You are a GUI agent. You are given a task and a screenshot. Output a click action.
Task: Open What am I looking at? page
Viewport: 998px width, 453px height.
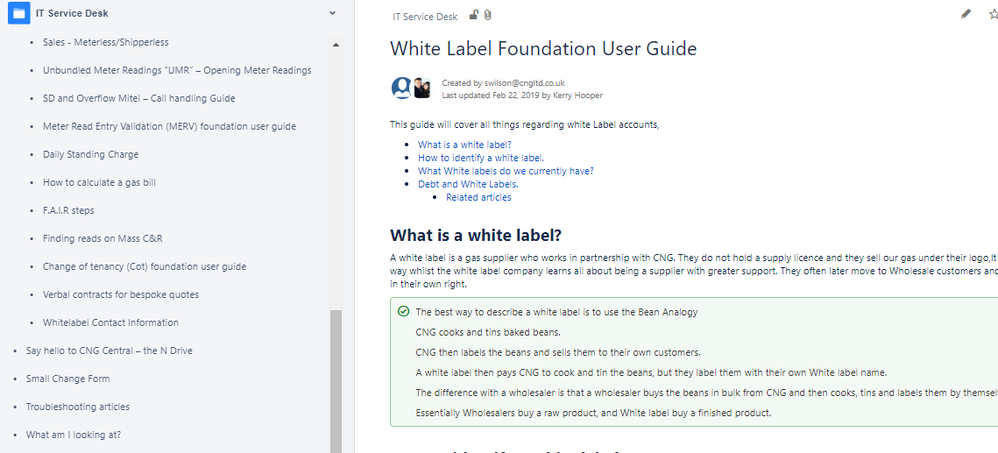(x=73, y=435)
